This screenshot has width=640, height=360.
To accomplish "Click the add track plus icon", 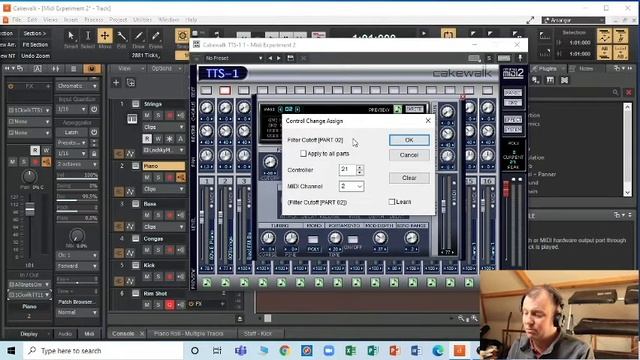I will 116,83.
